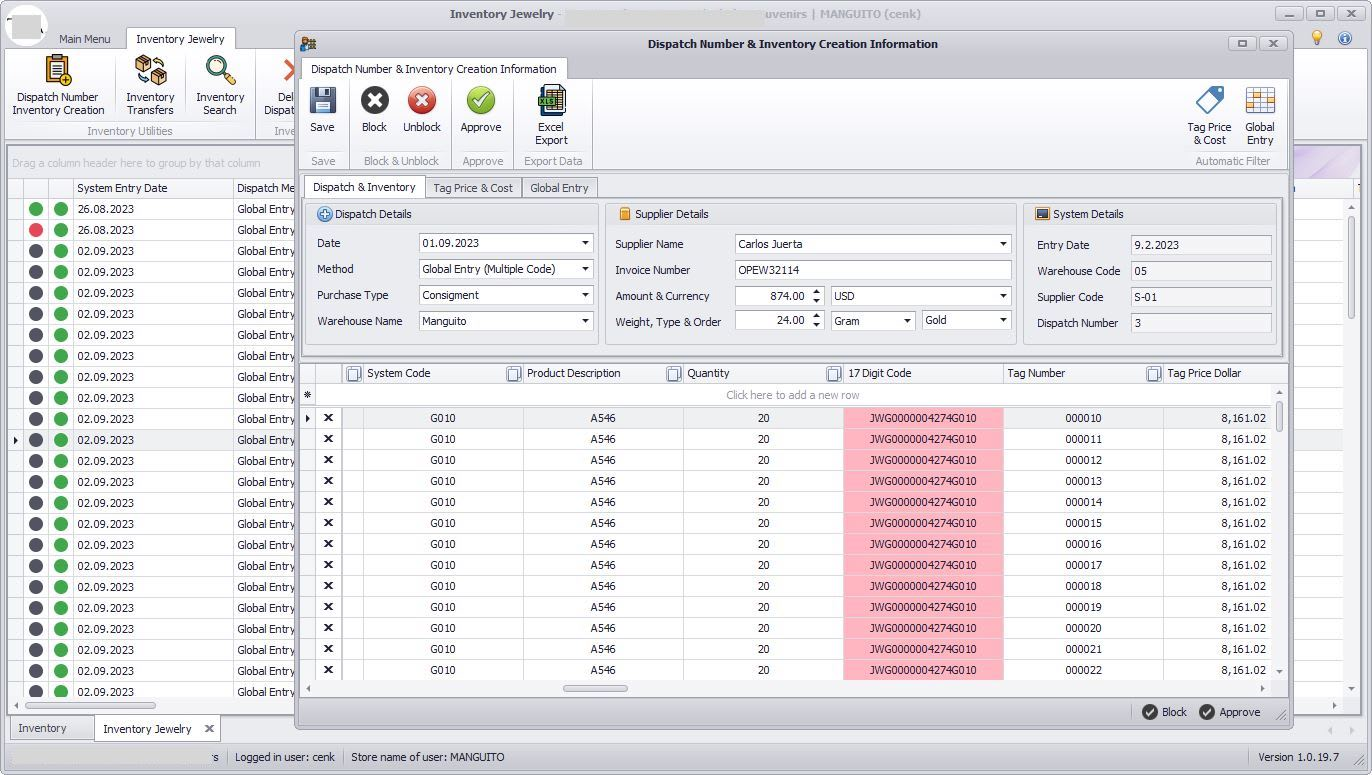Select cell with tag number 000015

[x=1083, y=523]
